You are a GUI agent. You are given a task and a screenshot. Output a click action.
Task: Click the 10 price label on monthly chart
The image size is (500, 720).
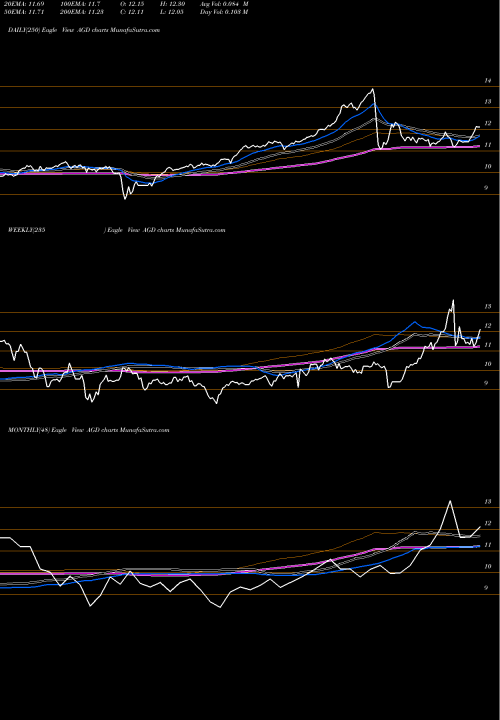488,567
